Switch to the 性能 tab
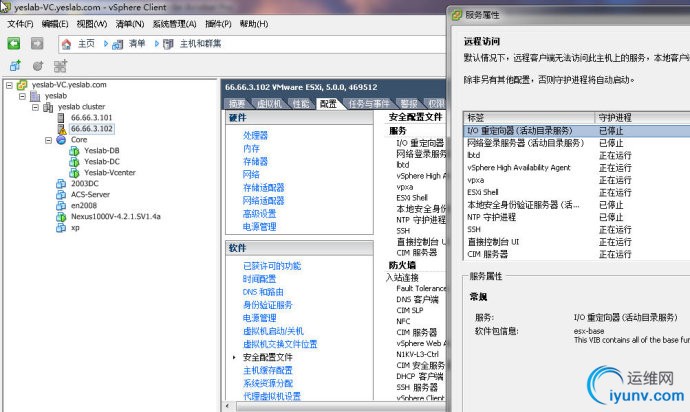690x412 pixels. coord(301,104)
